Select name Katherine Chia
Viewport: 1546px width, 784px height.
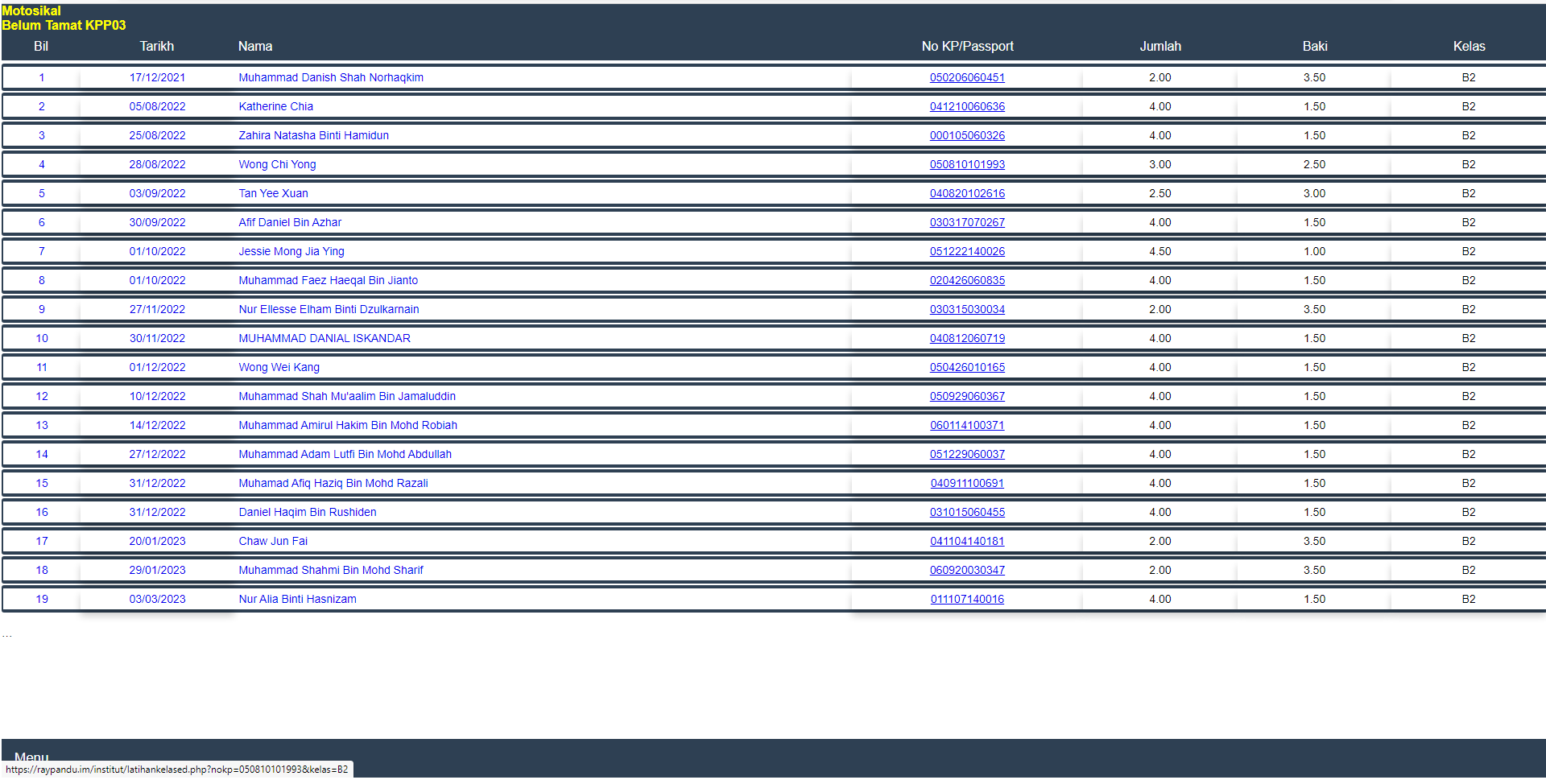275,107
